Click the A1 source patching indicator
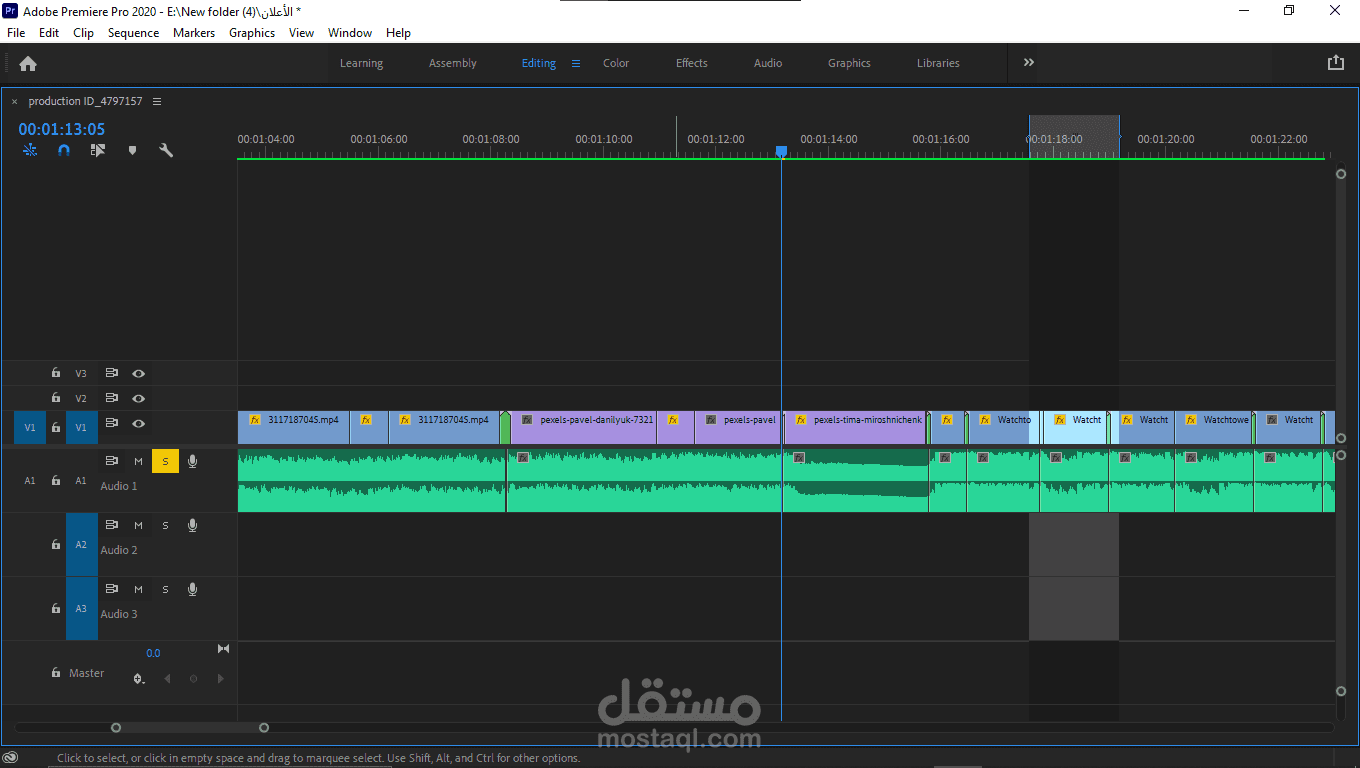The image size is (1360, 768). 30,480
